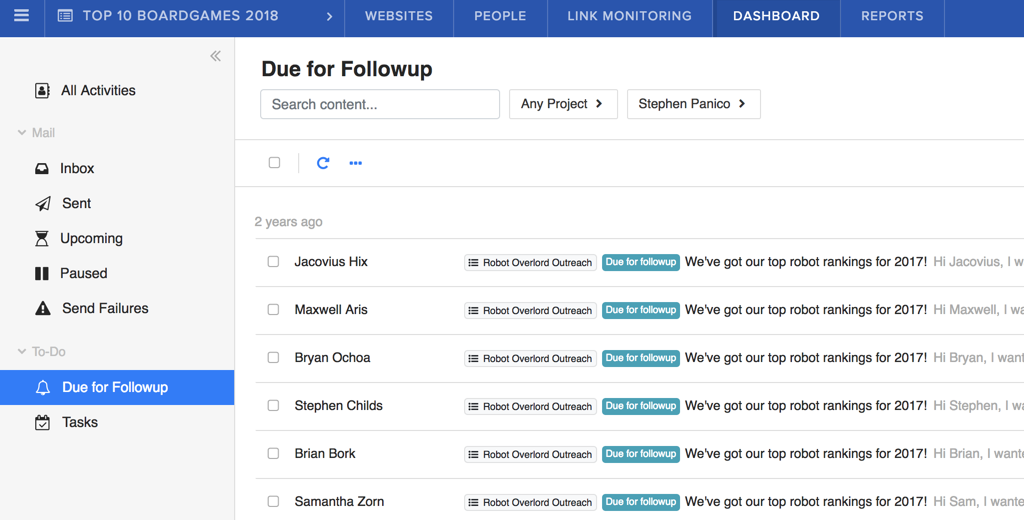Viewport: 1024px width, 520px height.
Task: Go to the Reports tab
Action: coord(892,16)
